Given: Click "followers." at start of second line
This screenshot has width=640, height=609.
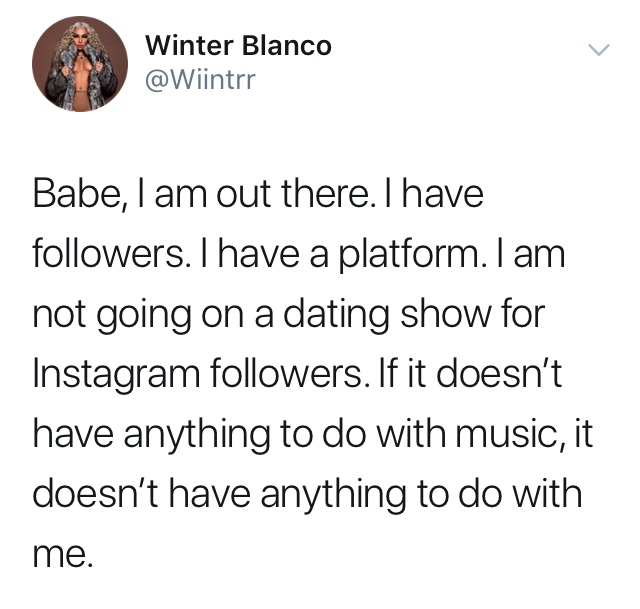Looking at the screenshot, I should coord(109,254).
